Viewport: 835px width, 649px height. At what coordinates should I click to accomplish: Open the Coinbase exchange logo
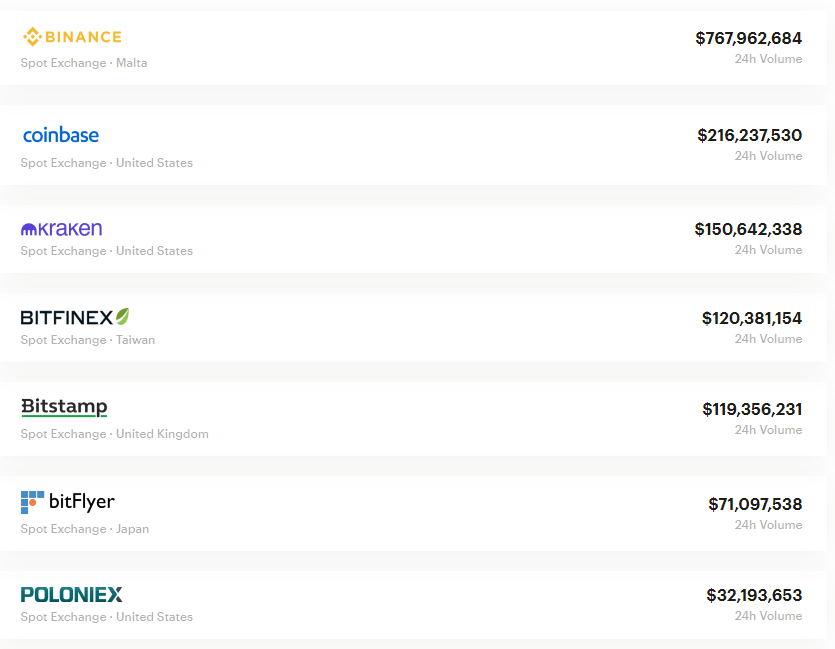61,135
